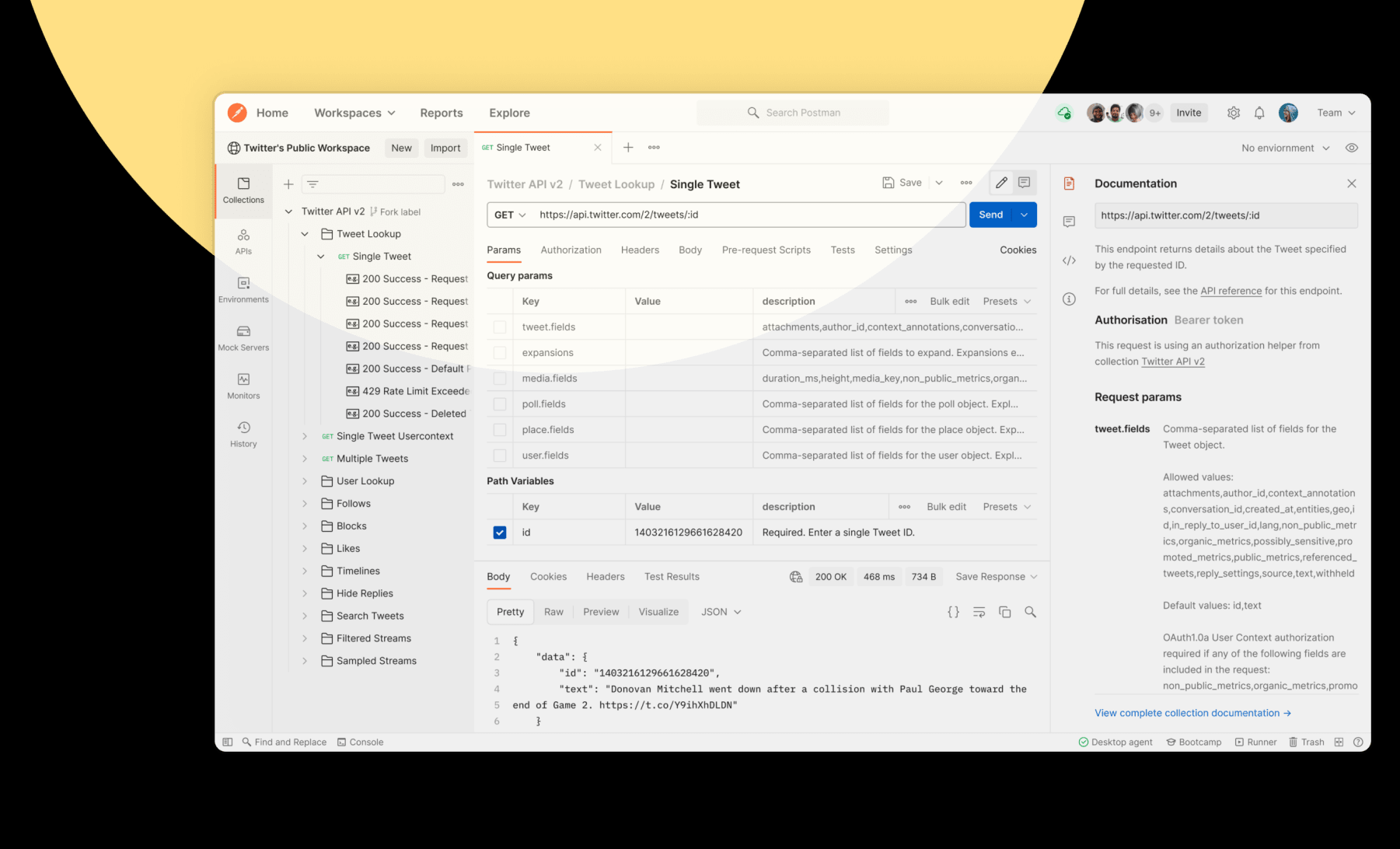The height and width of the screenshot is (849, 1400).
Task: Enable the user.fields parameter checkbox
Action: point(500,456)
